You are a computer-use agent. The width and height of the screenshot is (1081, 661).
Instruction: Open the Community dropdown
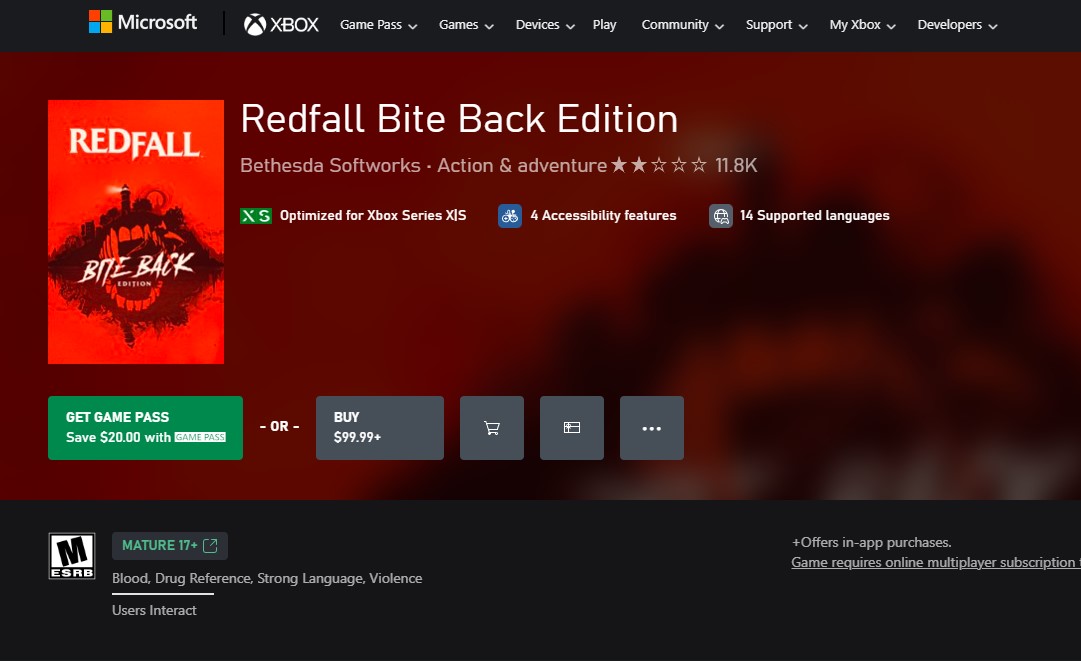[x=681, y=25]
